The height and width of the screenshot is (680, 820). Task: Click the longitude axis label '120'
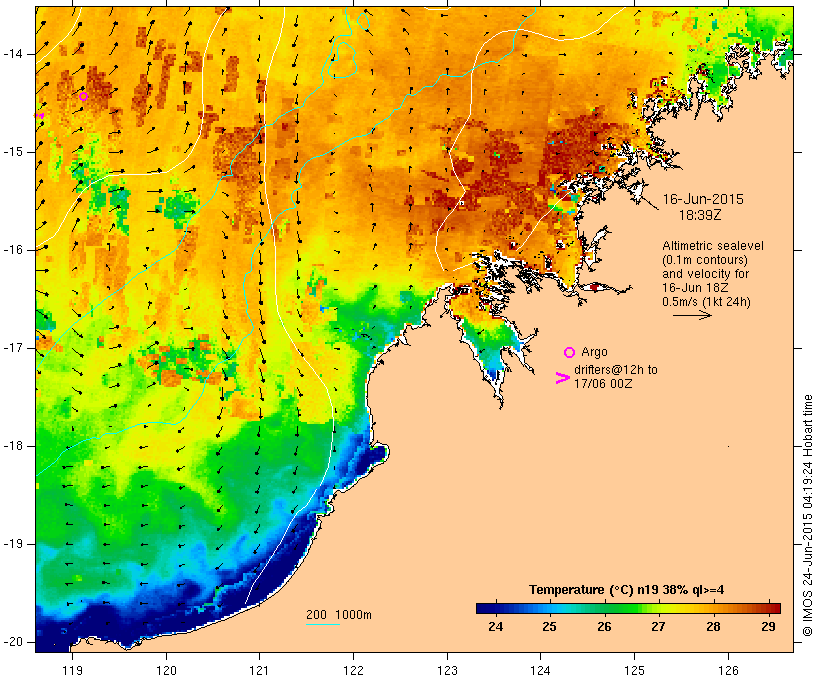(x=166, y=671)
